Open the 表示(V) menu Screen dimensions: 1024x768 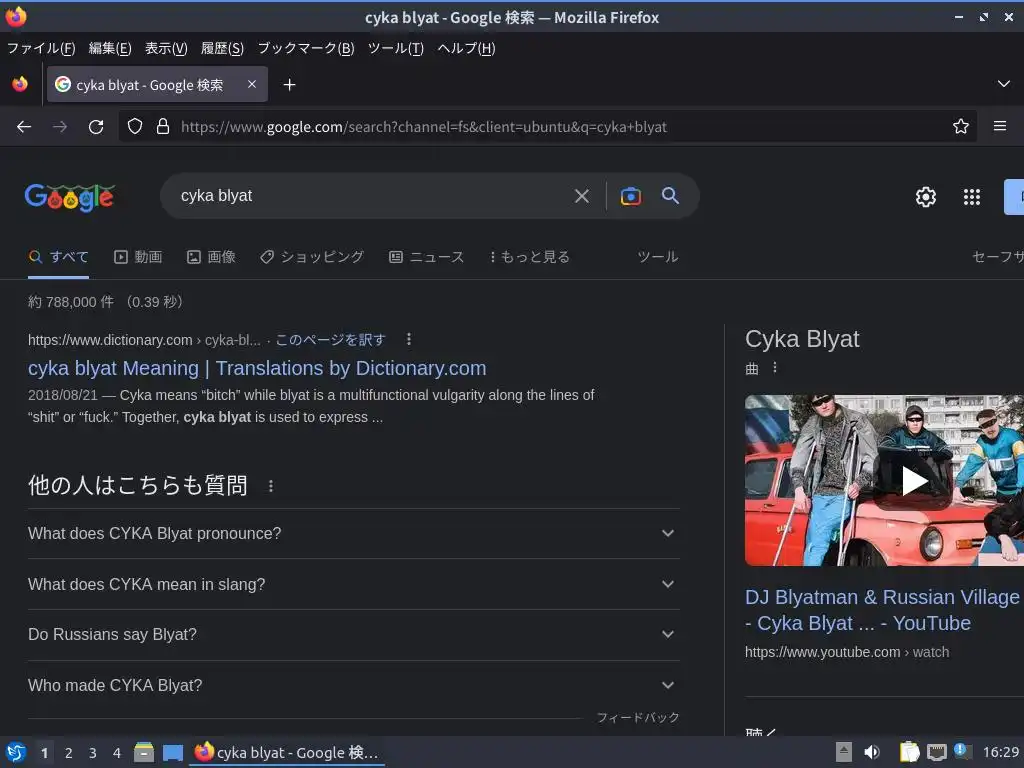[x=166, y=48]
